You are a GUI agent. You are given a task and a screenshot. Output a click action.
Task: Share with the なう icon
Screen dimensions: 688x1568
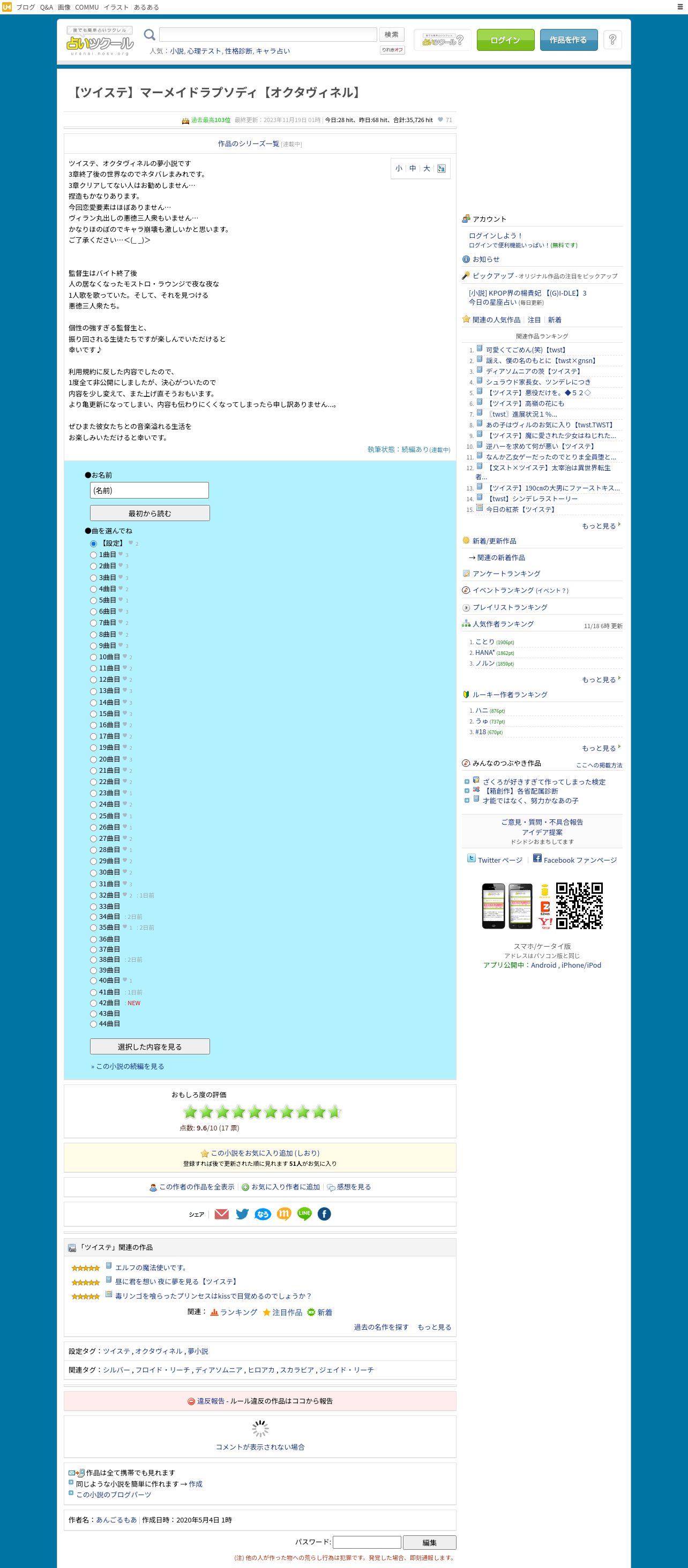point(263,1213)
